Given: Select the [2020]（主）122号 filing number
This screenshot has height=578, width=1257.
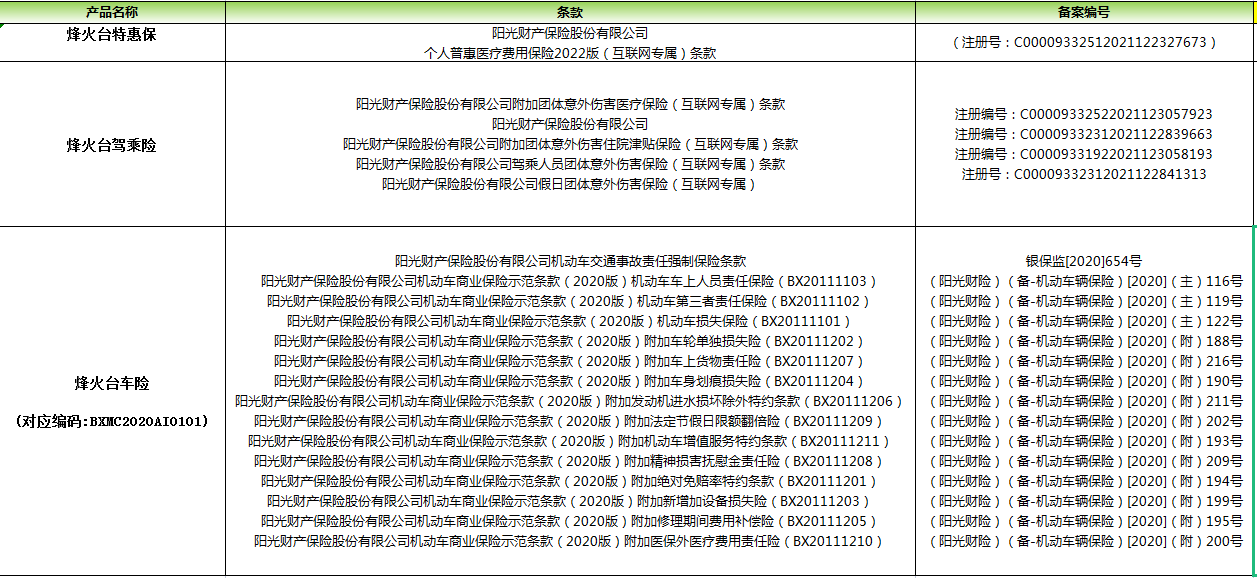Looking at the screenshot, I should click(1084, 321).
